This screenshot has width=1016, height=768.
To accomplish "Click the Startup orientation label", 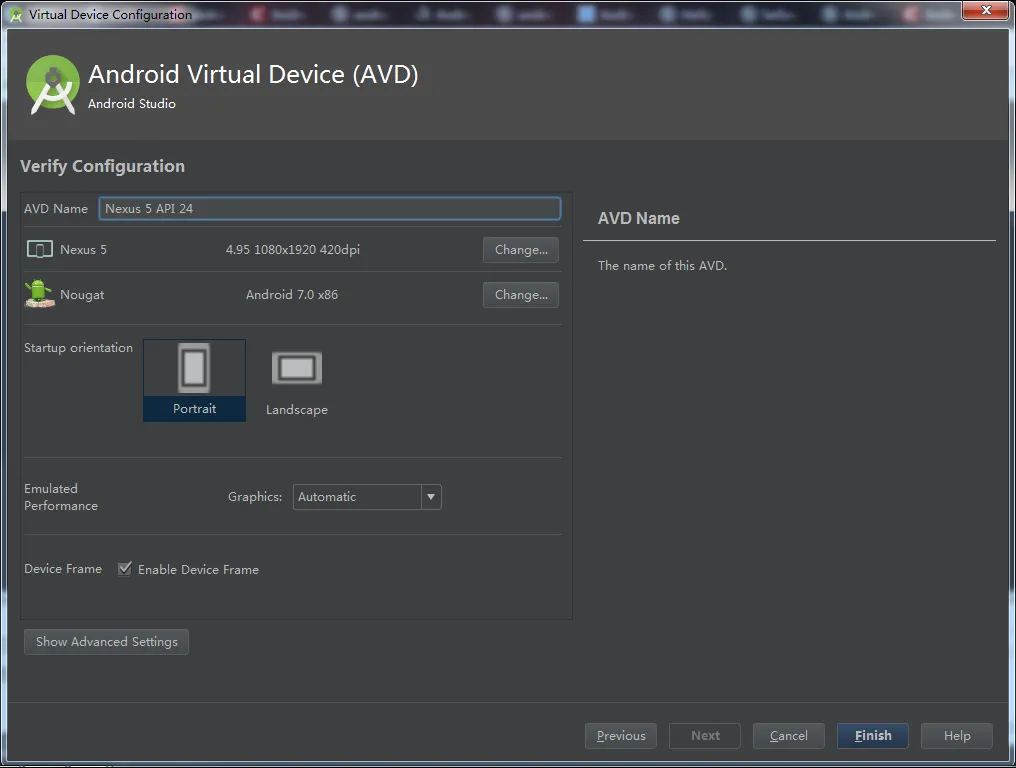I will [x=78, y=348].
